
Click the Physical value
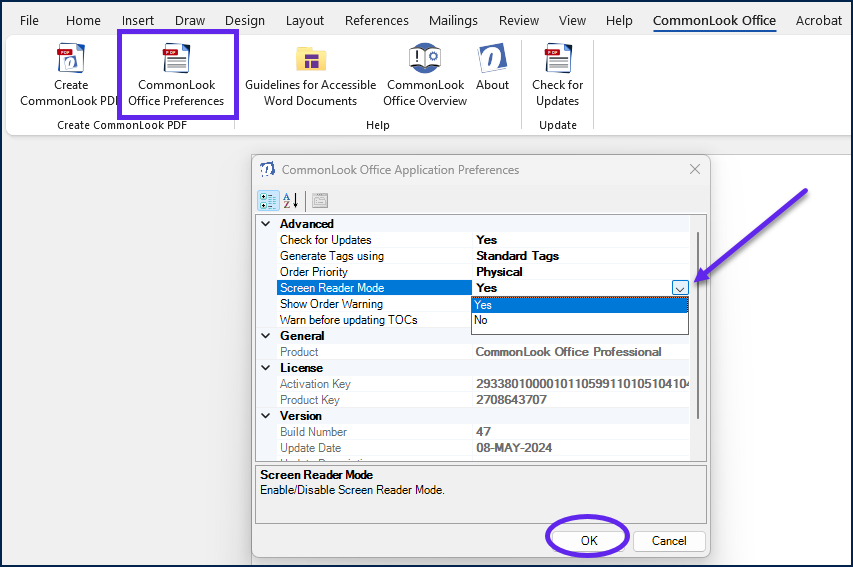(499, 272)
